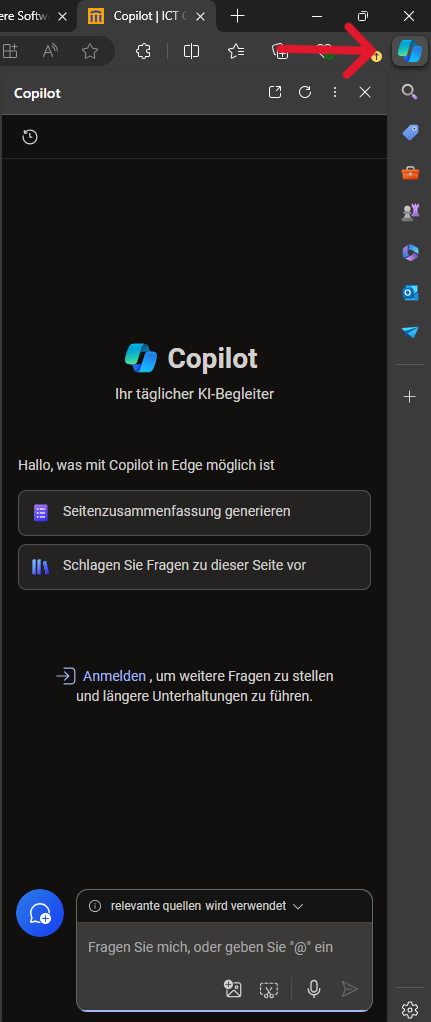
Task: Open the sidebar Search icon
Action: coord(409,92)
